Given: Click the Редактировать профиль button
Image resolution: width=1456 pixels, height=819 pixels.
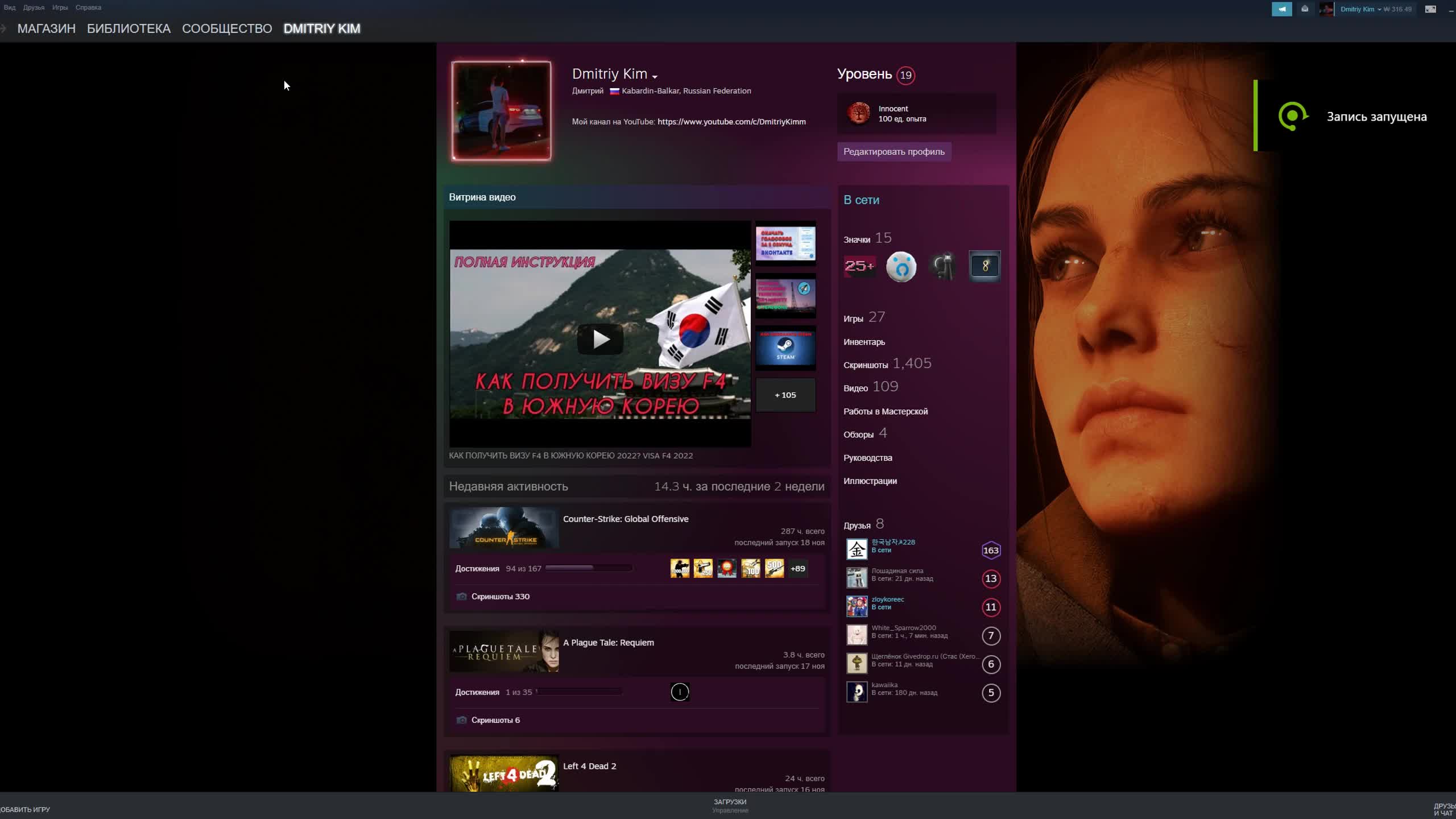Looking at the screenshot, I should coord(894,151).
